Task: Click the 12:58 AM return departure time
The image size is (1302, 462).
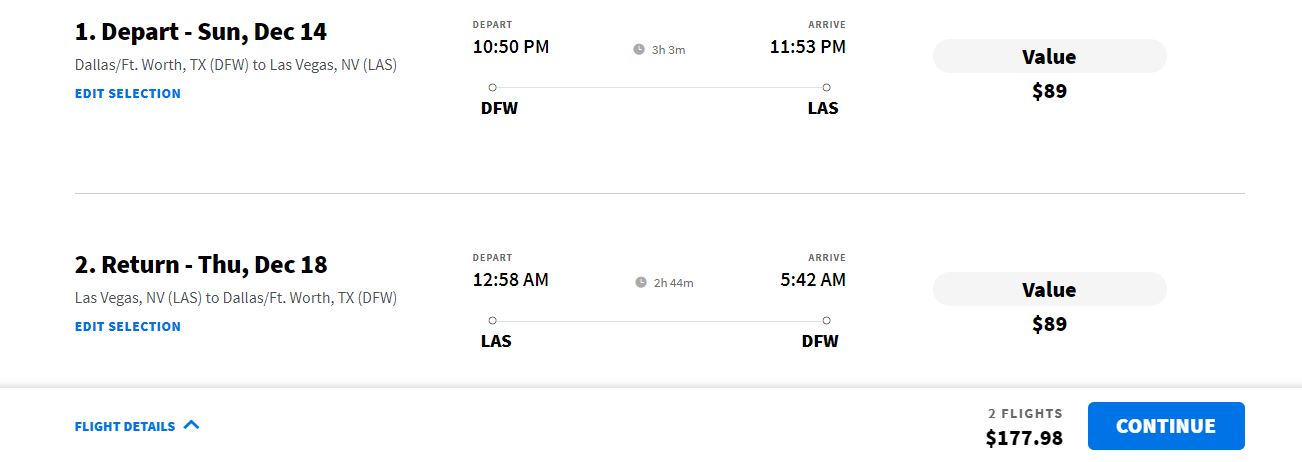Action: [x=511, y=280]
